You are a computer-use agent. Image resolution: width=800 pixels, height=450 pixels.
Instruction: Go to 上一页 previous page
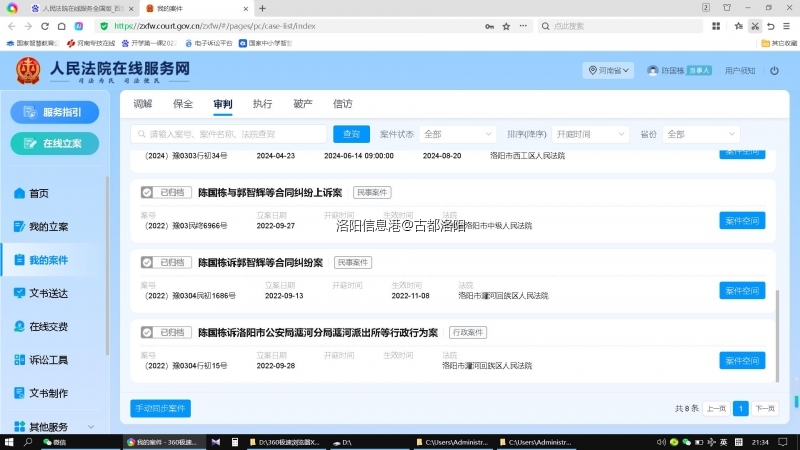(716, 408)
